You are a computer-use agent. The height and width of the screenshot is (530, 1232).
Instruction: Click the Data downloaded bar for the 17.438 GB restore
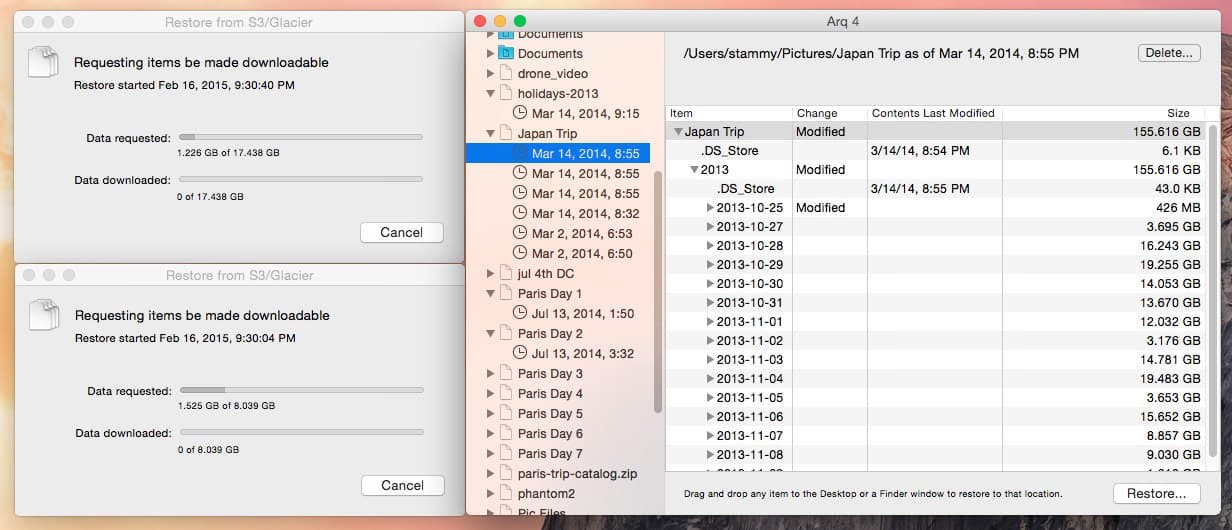pos(300,179)
